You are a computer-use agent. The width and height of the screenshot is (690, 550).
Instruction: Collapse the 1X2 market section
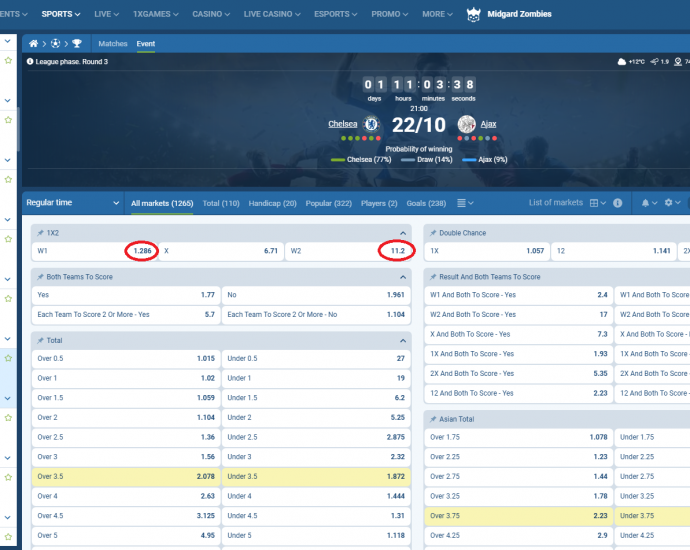click(403, 233)
